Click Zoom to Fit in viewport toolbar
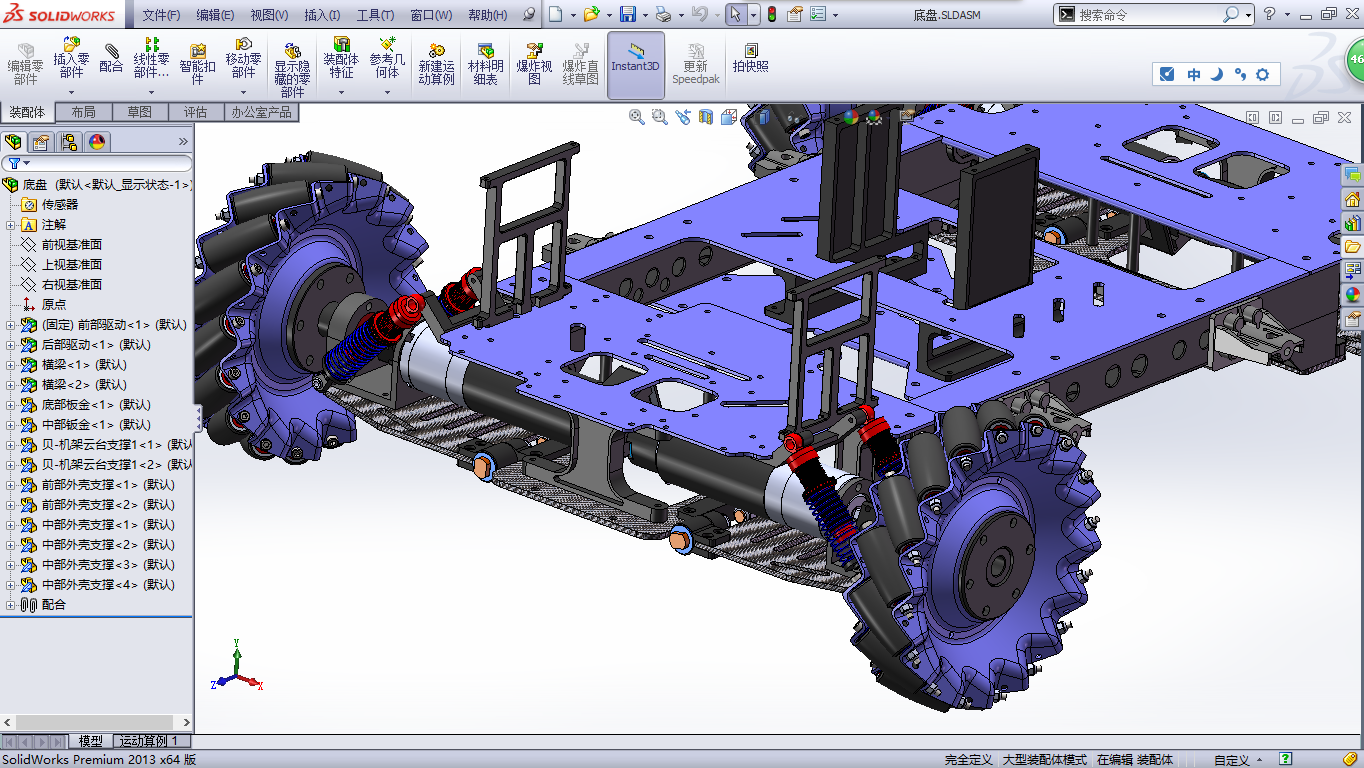Image resolution: width=1364 pixels, height=768 pixels. point(636,117)
